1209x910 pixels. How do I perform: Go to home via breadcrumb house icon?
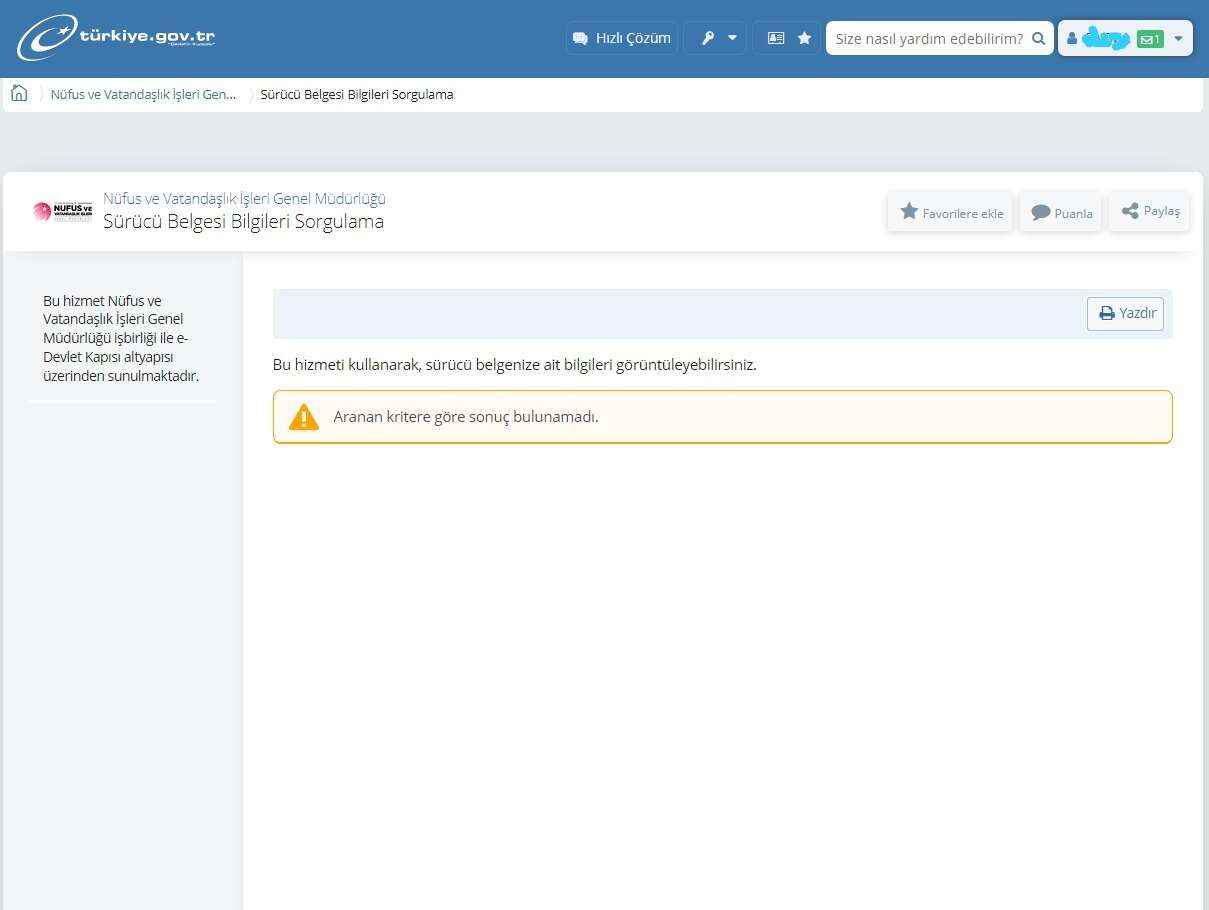pyautogui.click(x=19, y=94)
